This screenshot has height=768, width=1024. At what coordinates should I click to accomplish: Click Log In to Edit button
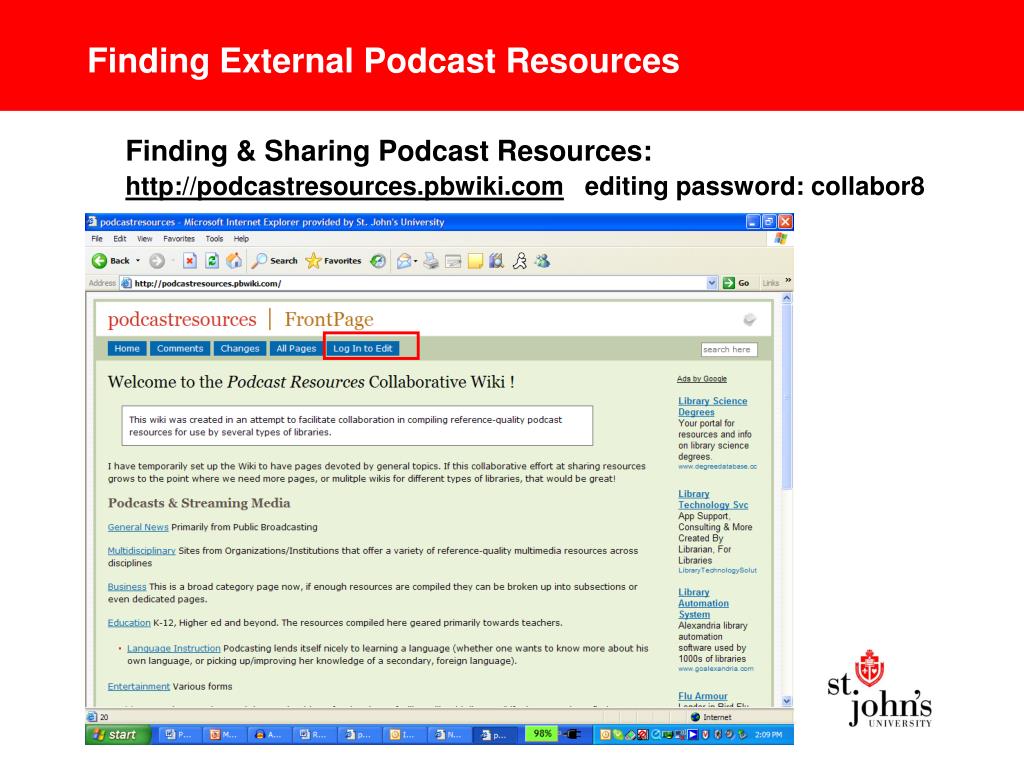[x=363, y=349]
